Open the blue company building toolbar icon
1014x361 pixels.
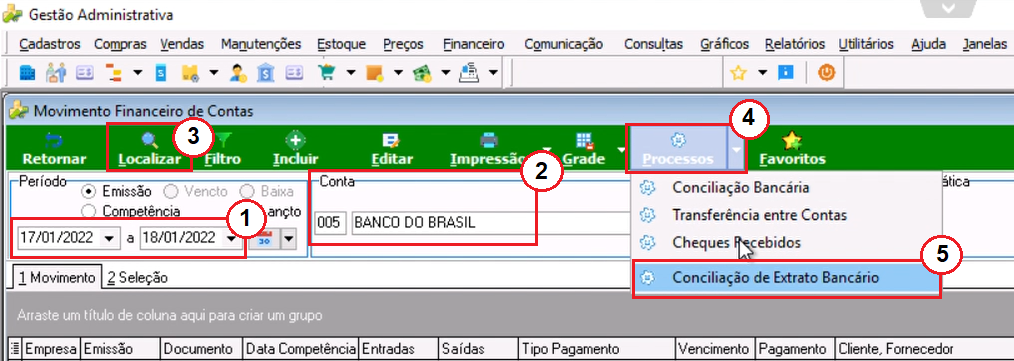(28, 72)
